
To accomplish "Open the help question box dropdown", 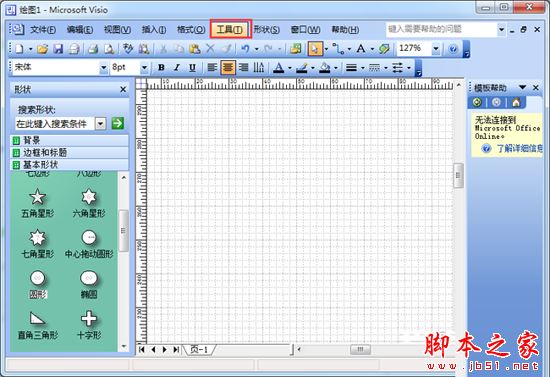I will 502,29.
